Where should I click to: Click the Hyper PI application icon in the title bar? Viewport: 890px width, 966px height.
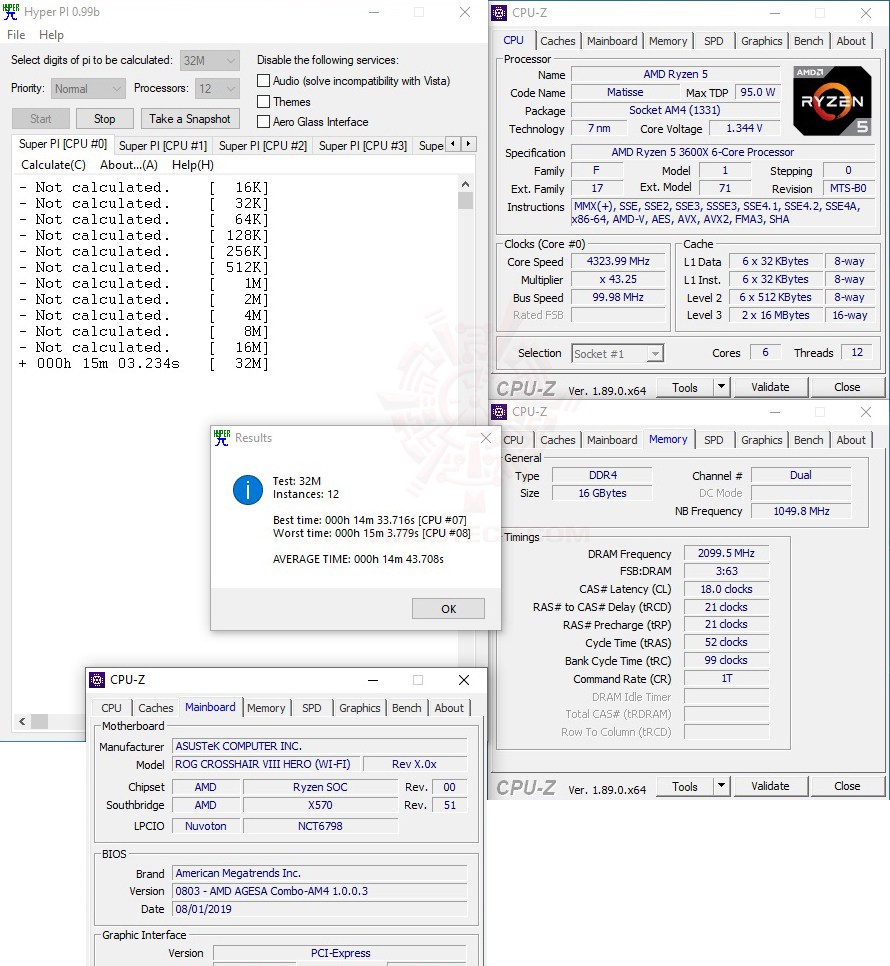pos(12,12)
